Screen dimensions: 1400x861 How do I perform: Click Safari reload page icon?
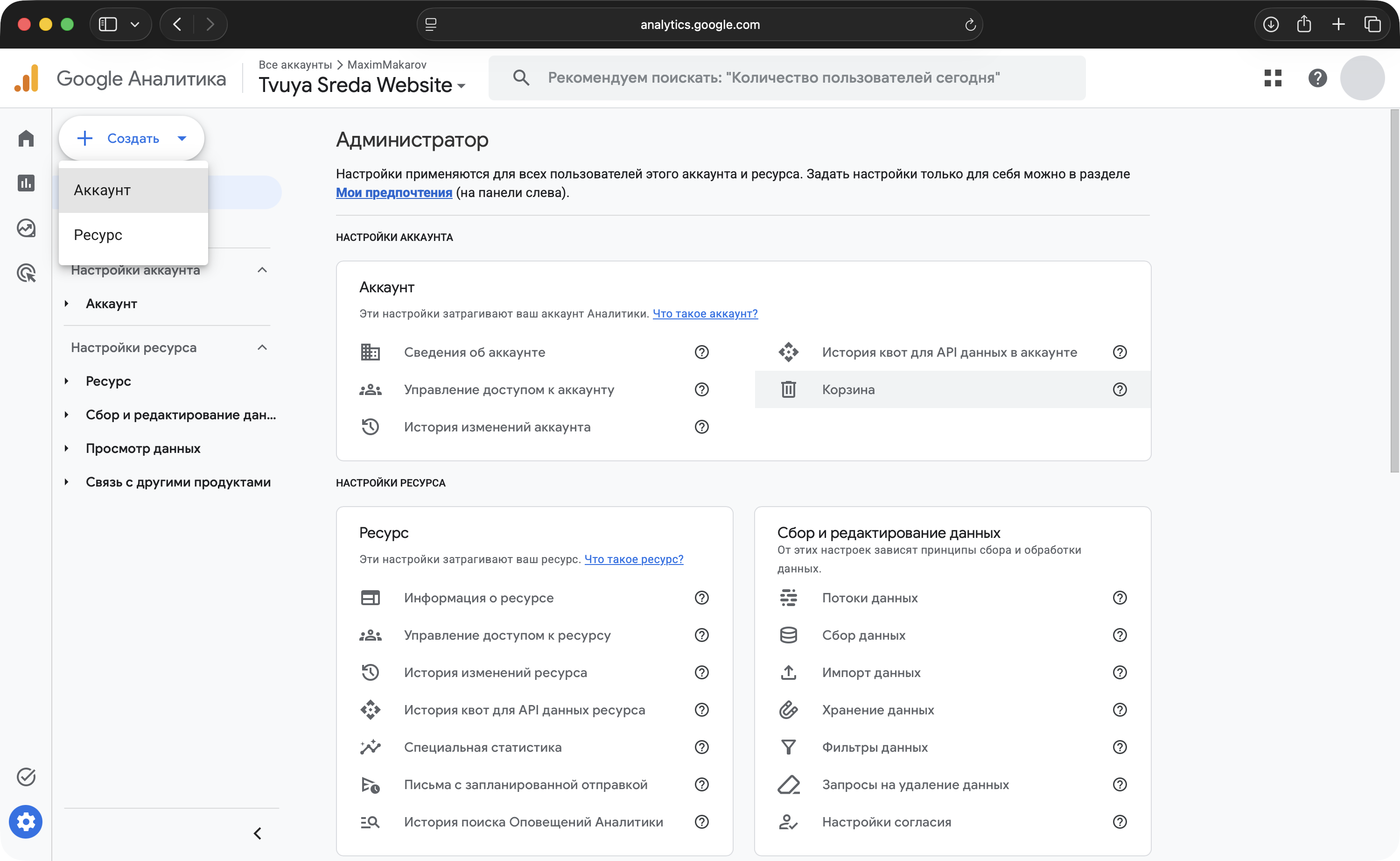pyautogui.click(x=970, y=24)
